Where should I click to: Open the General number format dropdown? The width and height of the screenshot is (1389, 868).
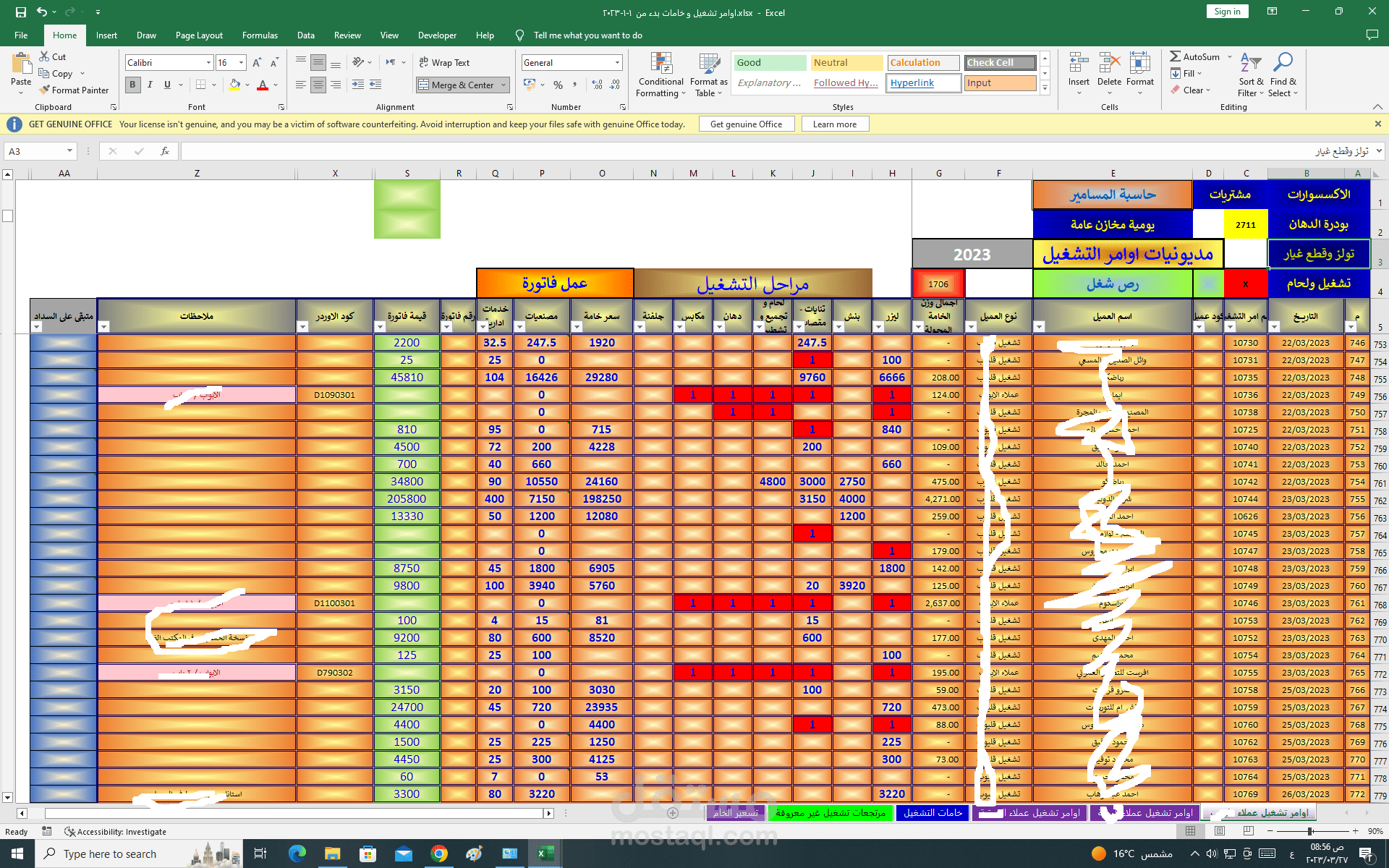pyautogui.click(x=617, y=63)
